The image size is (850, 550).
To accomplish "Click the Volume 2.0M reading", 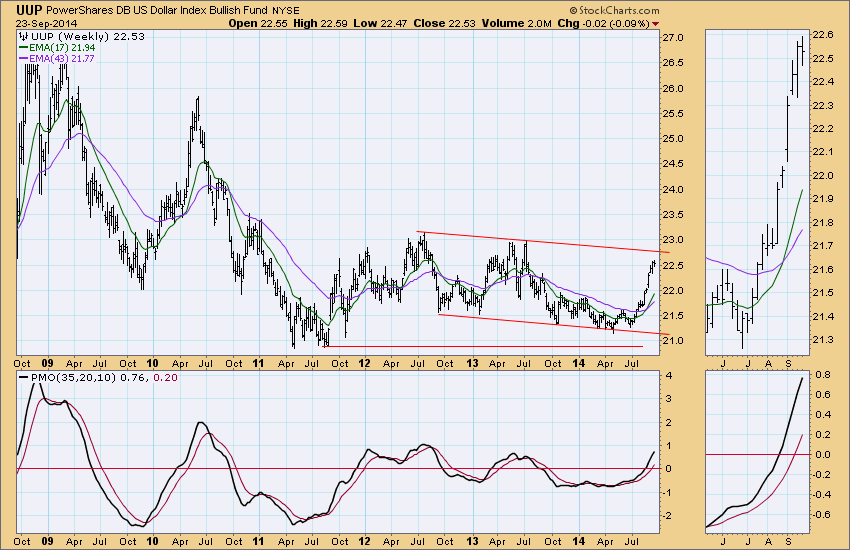I will click(516, 23).
